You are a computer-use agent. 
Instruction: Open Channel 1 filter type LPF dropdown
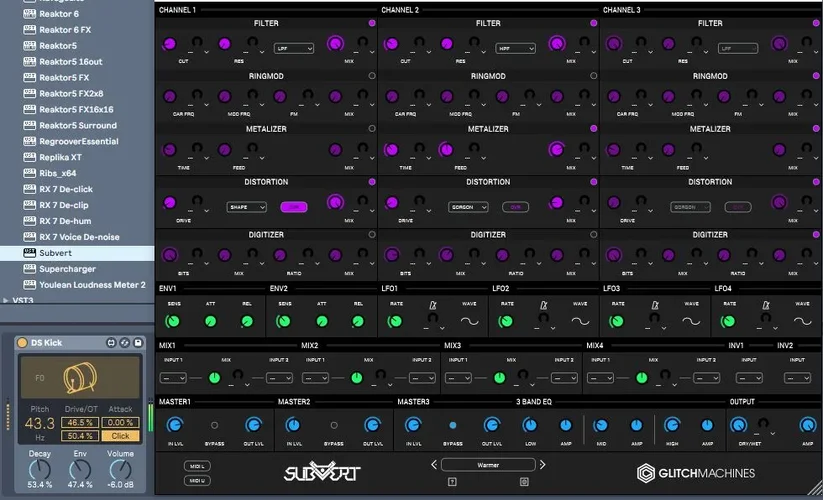tap(294, 48)
